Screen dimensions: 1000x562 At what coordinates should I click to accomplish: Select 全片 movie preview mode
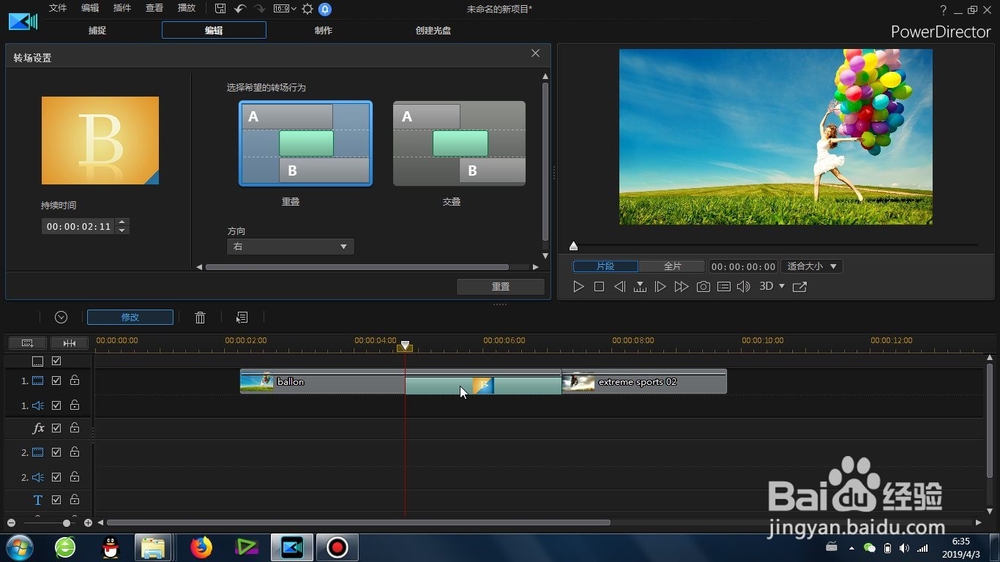pyautogui.click(x=672, y=266)
